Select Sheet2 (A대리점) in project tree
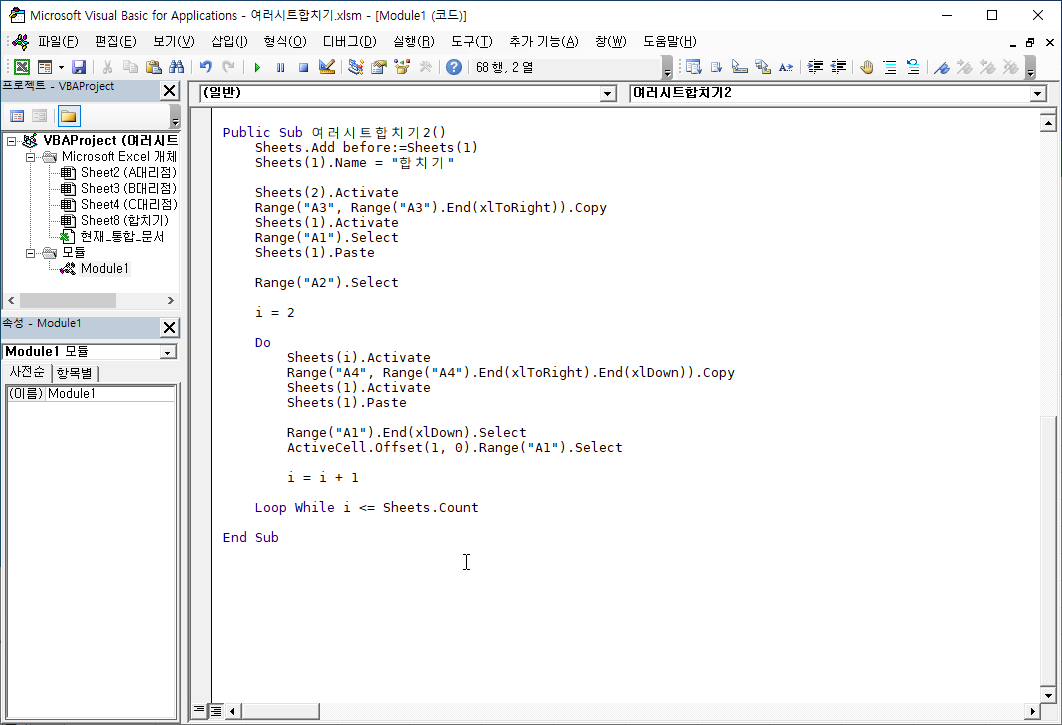 click(x=129, y=172)
